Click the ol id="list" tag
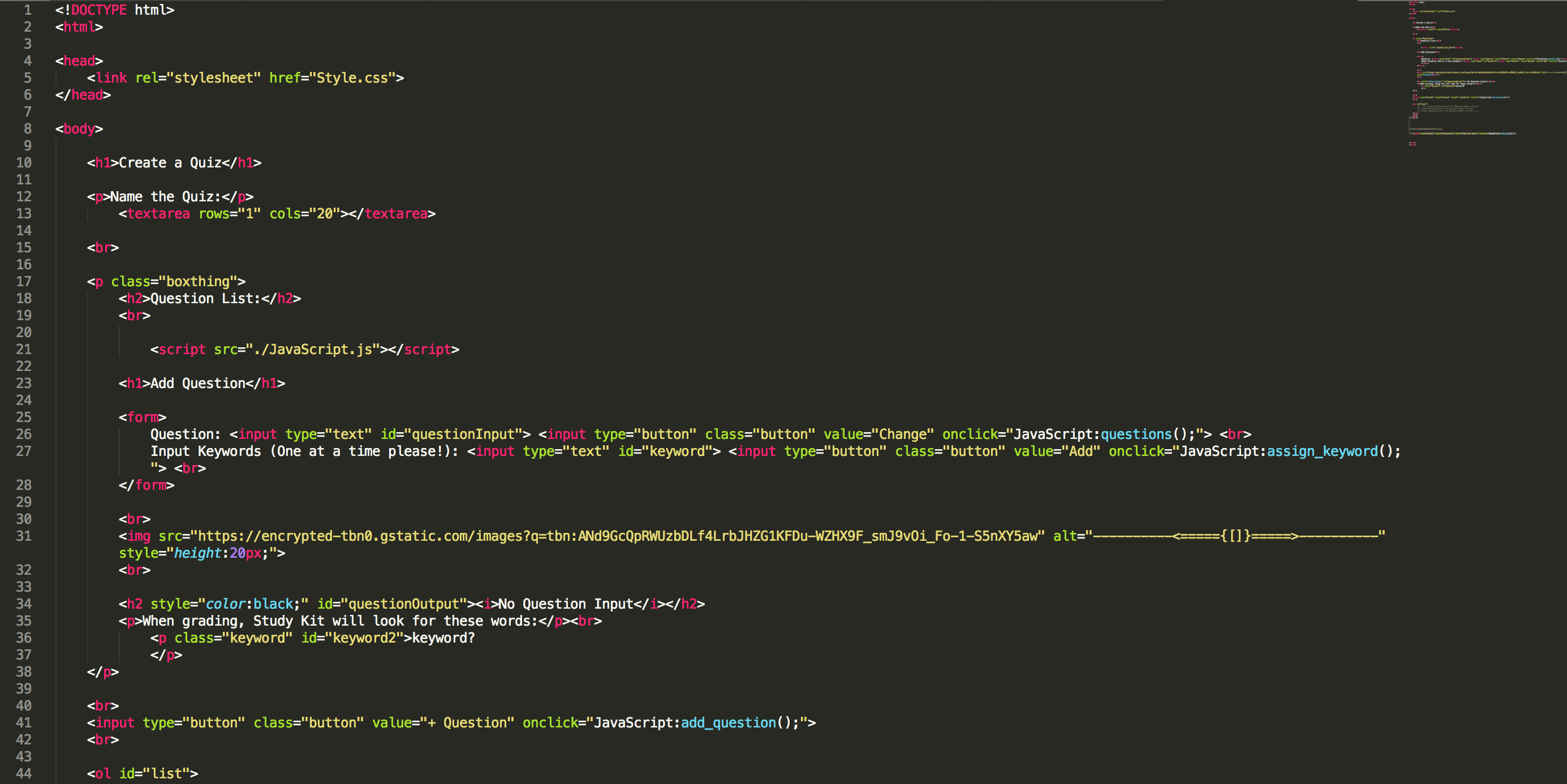 (142, 774)
